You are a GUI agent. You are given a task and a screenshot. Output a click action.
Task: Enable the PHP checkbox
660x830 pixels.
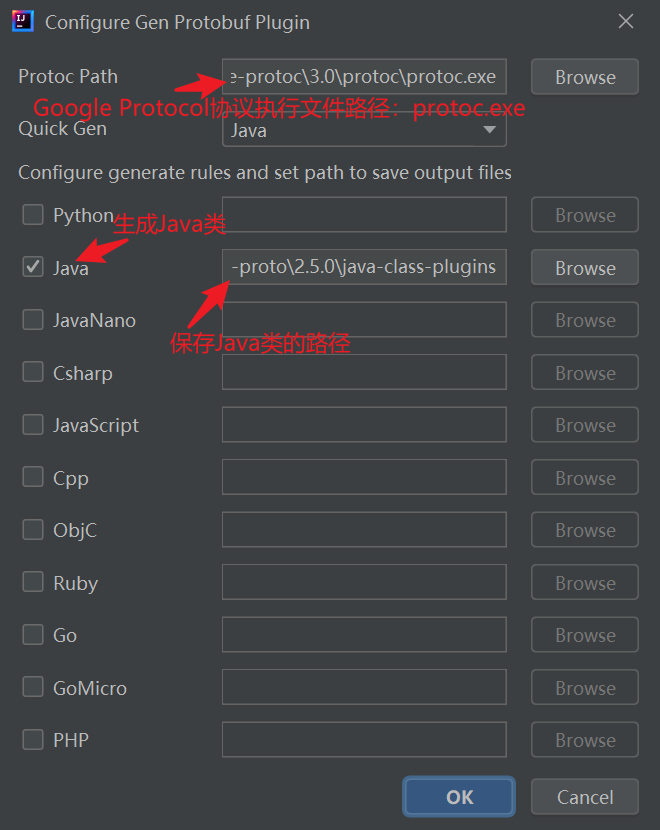[x=32, y=740]
